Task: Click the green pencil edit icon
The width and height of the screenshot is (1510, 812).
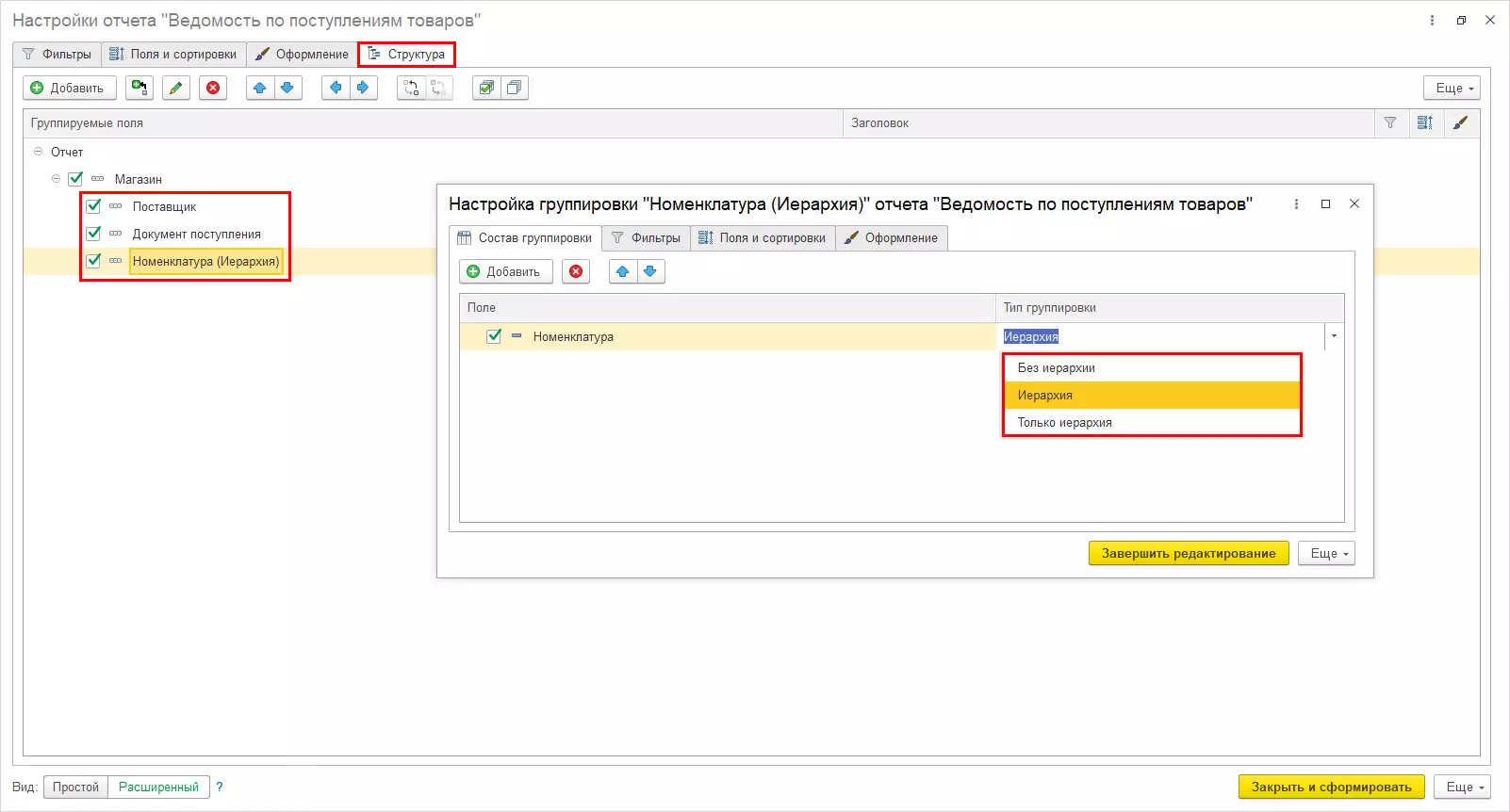Action: pyautogui.click(x=176, y=88)
